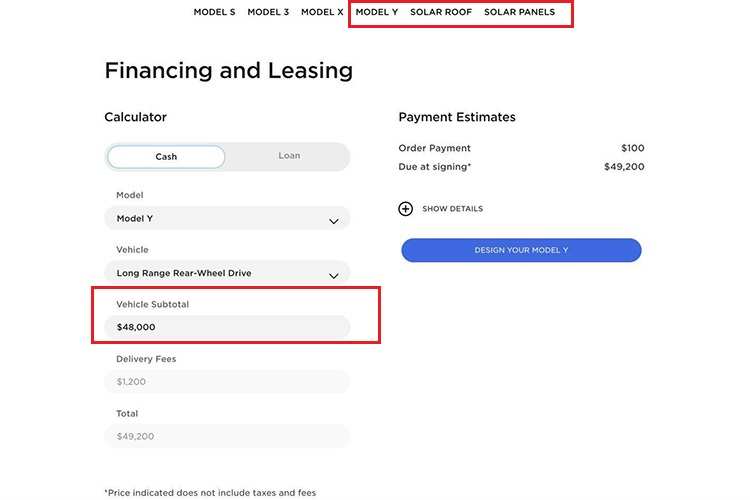
Task: Open Solar Panels from the top menu
Action: (x=519, y=13)
